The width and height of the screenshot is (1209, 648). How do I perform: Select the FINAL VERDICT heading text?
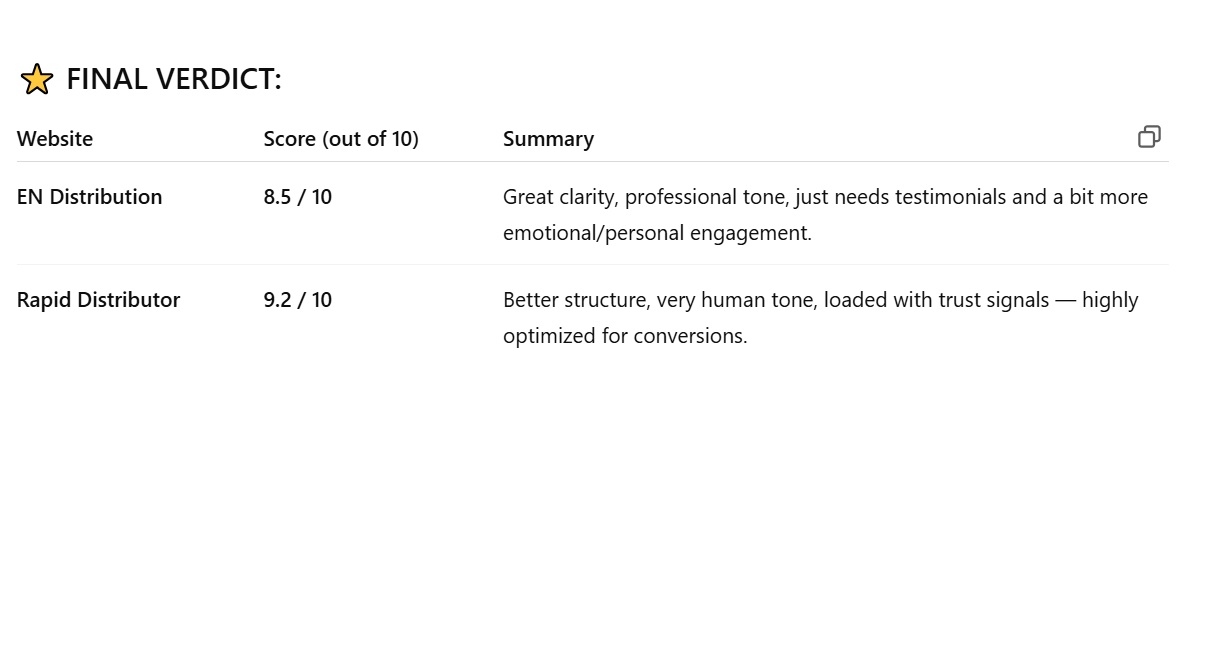coord(174,79)
